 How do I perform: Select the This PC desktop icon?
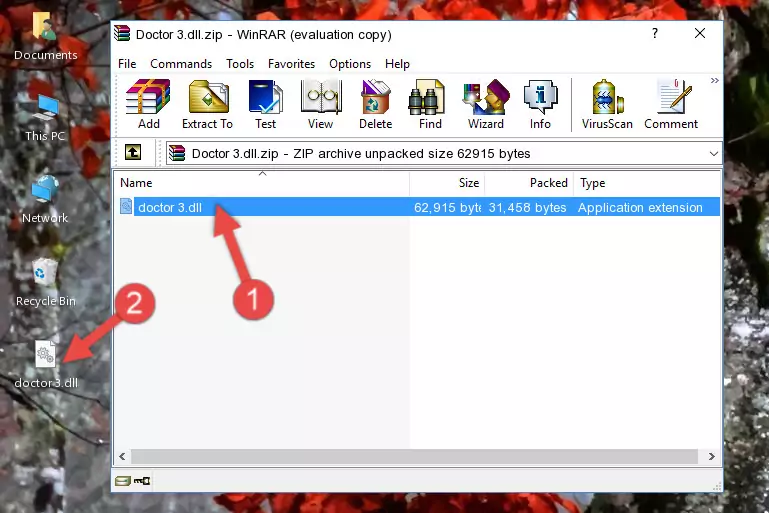(45, 118)
